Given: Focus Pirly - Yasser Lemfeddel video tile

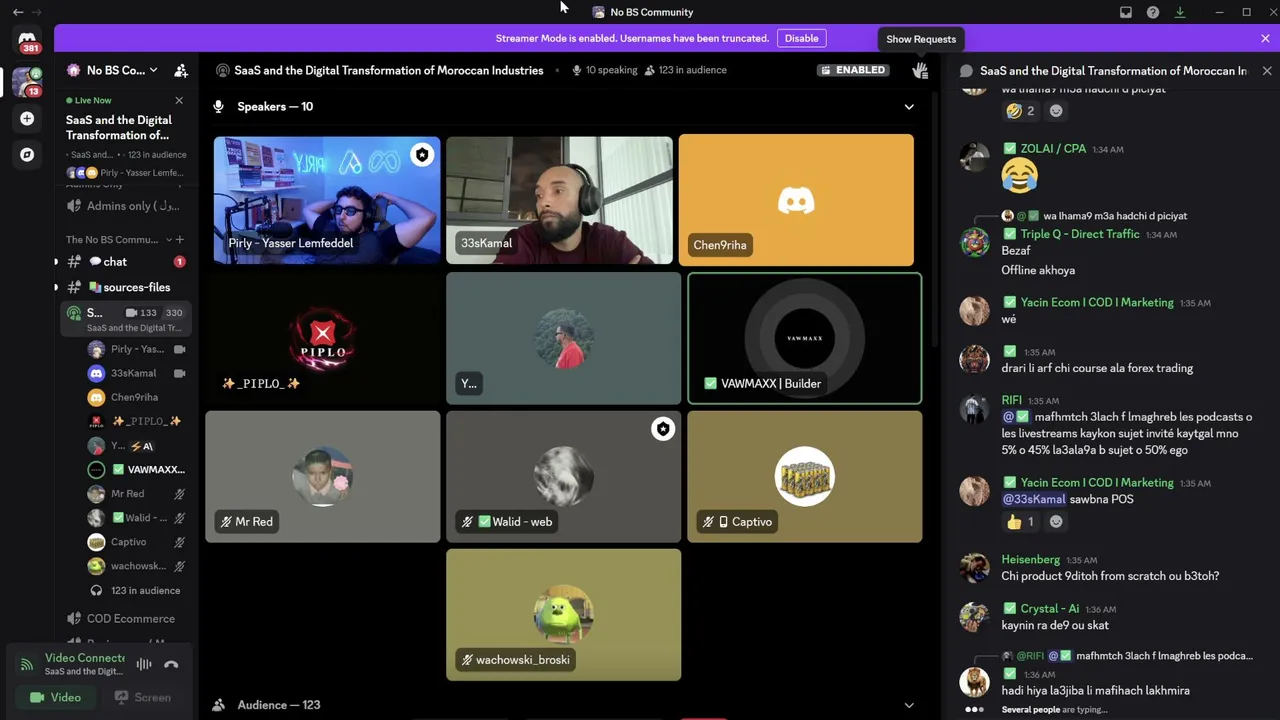Looking at the screenshot, I should pyautogui.click(x=327, y=200).
